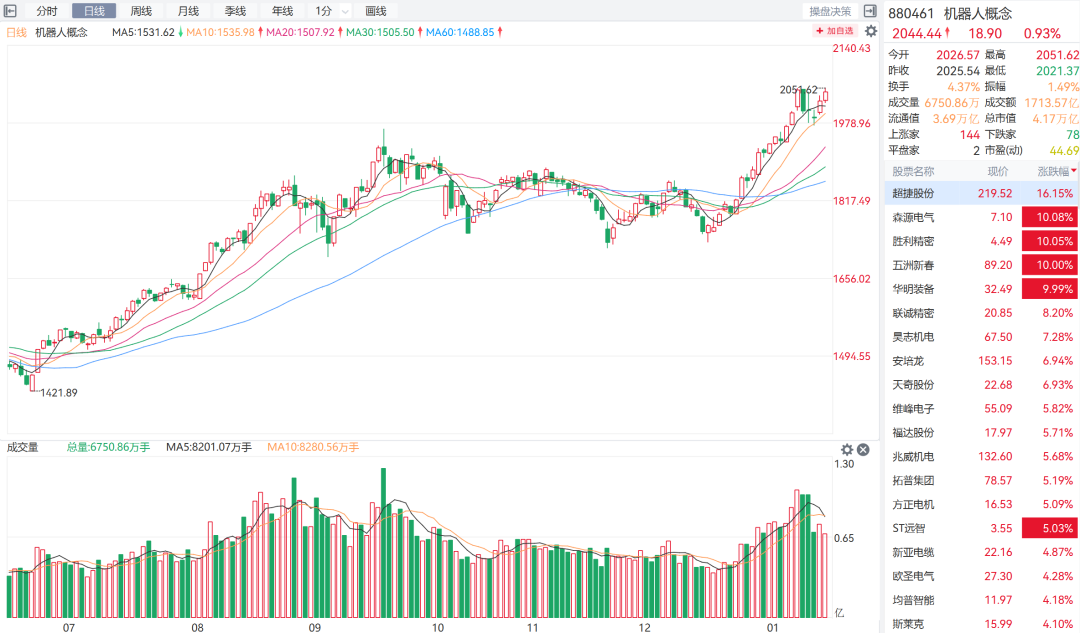Switch to 周线 weekly chart tab
This screenshot has height=633, width=1080.
pyautogui.click(x=141, y=11)
